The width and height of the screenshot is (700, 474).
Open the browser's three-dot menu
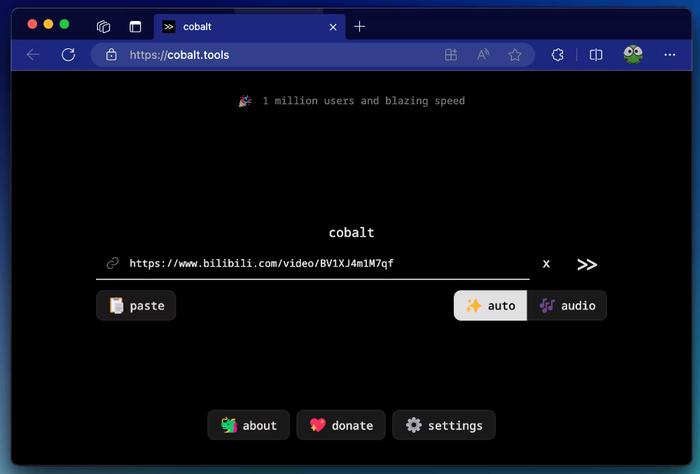click(670, 54)
